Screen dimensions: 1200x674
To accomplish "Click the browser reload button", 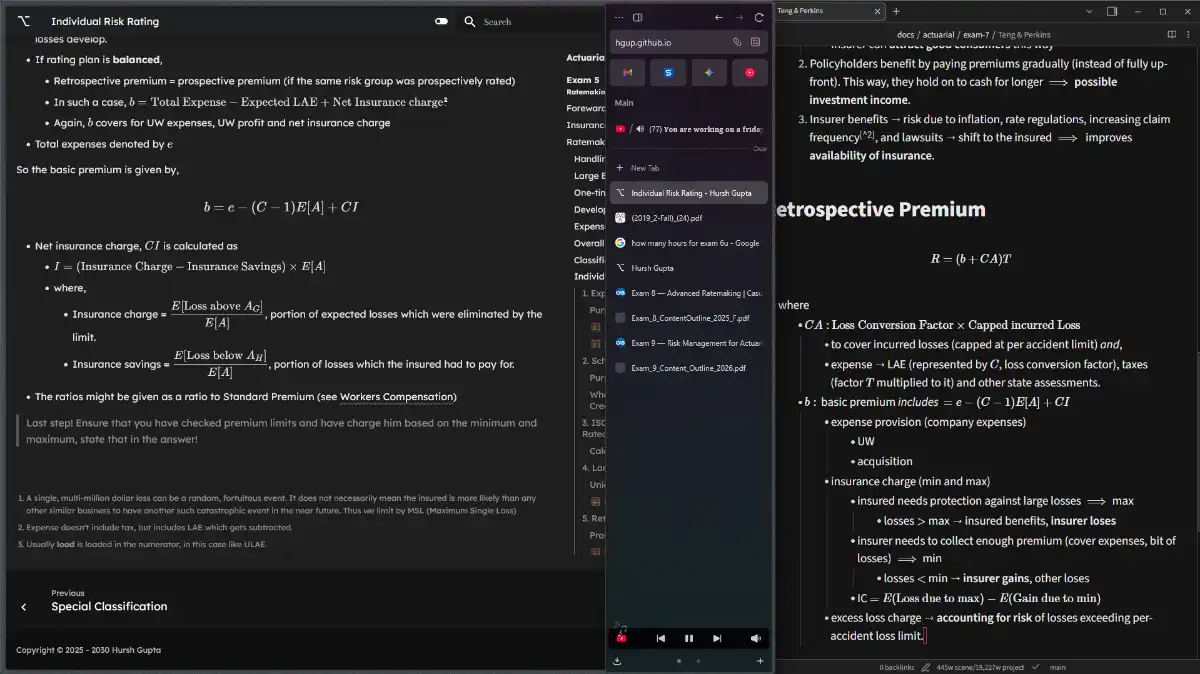I will pos(759,17).
